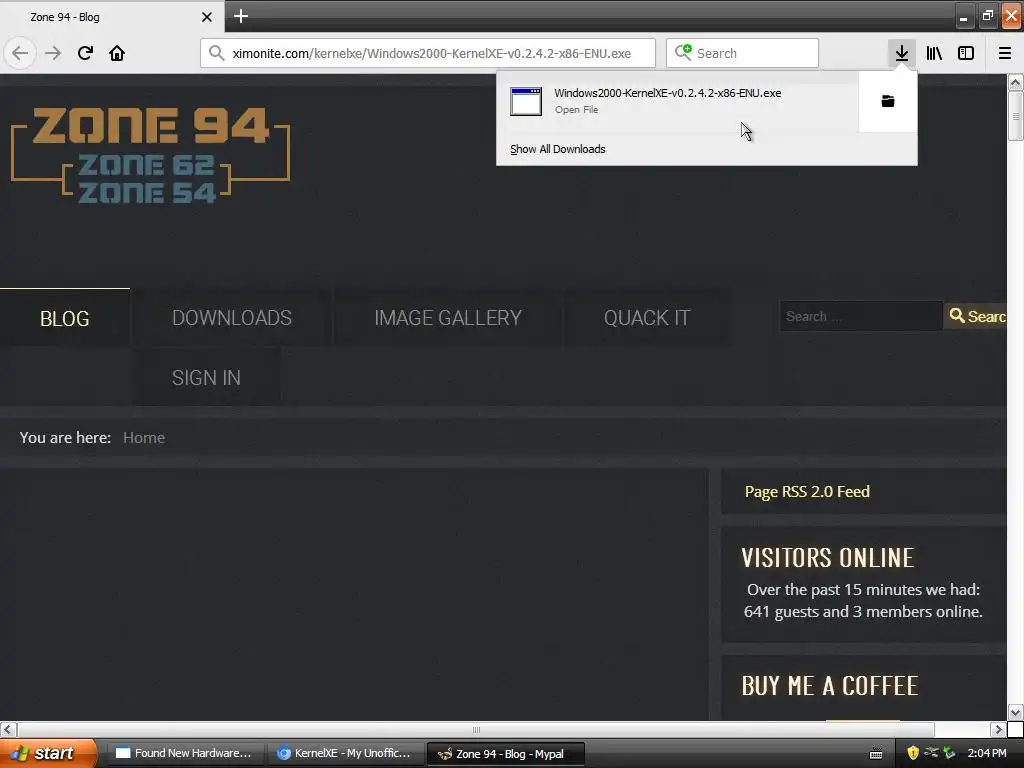Click Show All Downloads link

pyautogui.click(x=557, y=149)
